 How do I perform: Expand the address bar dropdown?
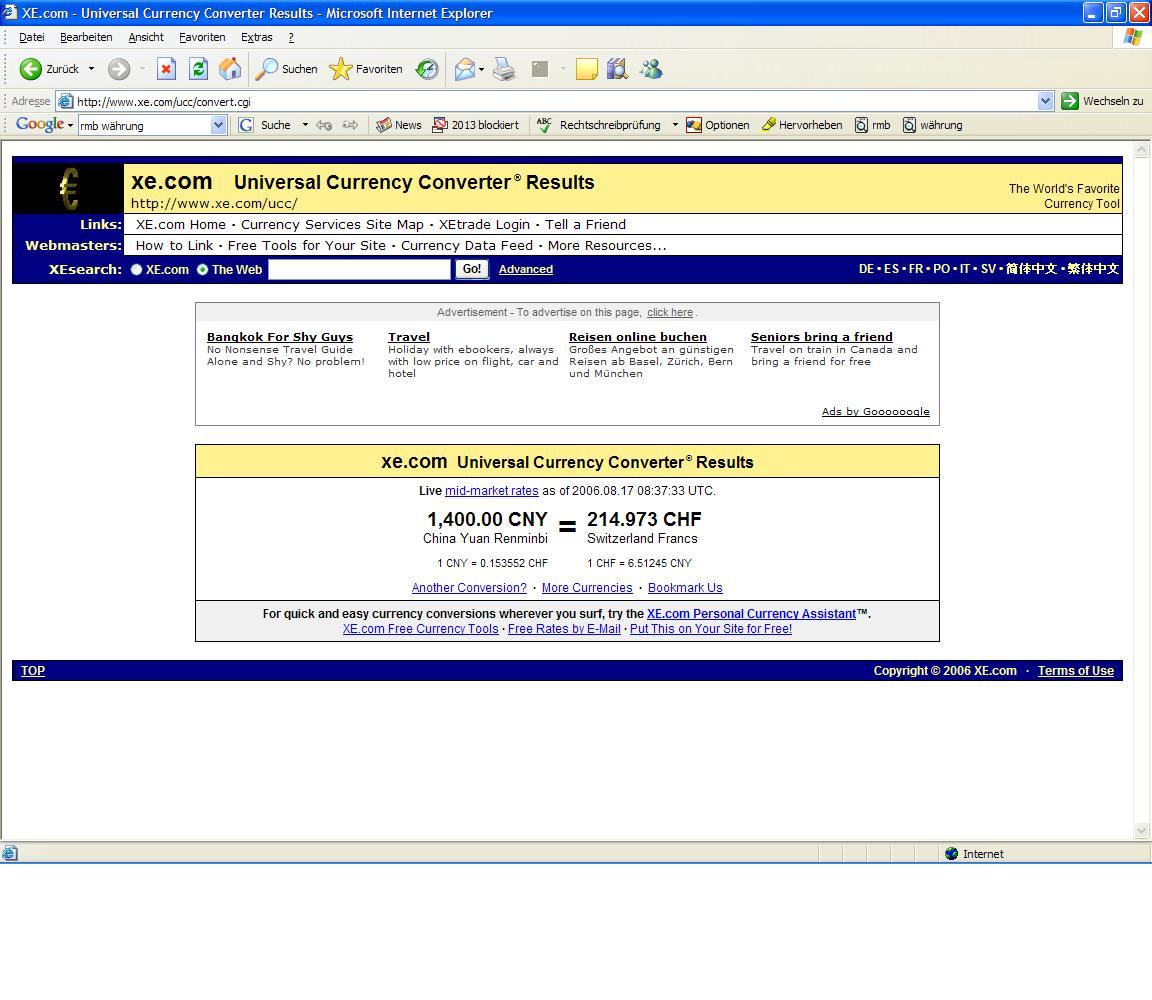pos(1045,101)
